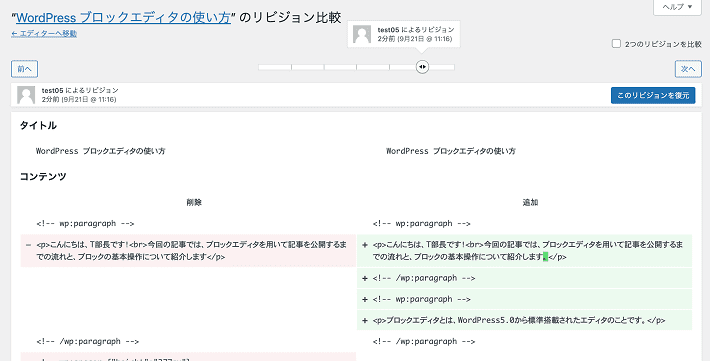Screen dimensions: 710x361
Task: Go back via エディターへ移動 link
Action: click(44, 34)
